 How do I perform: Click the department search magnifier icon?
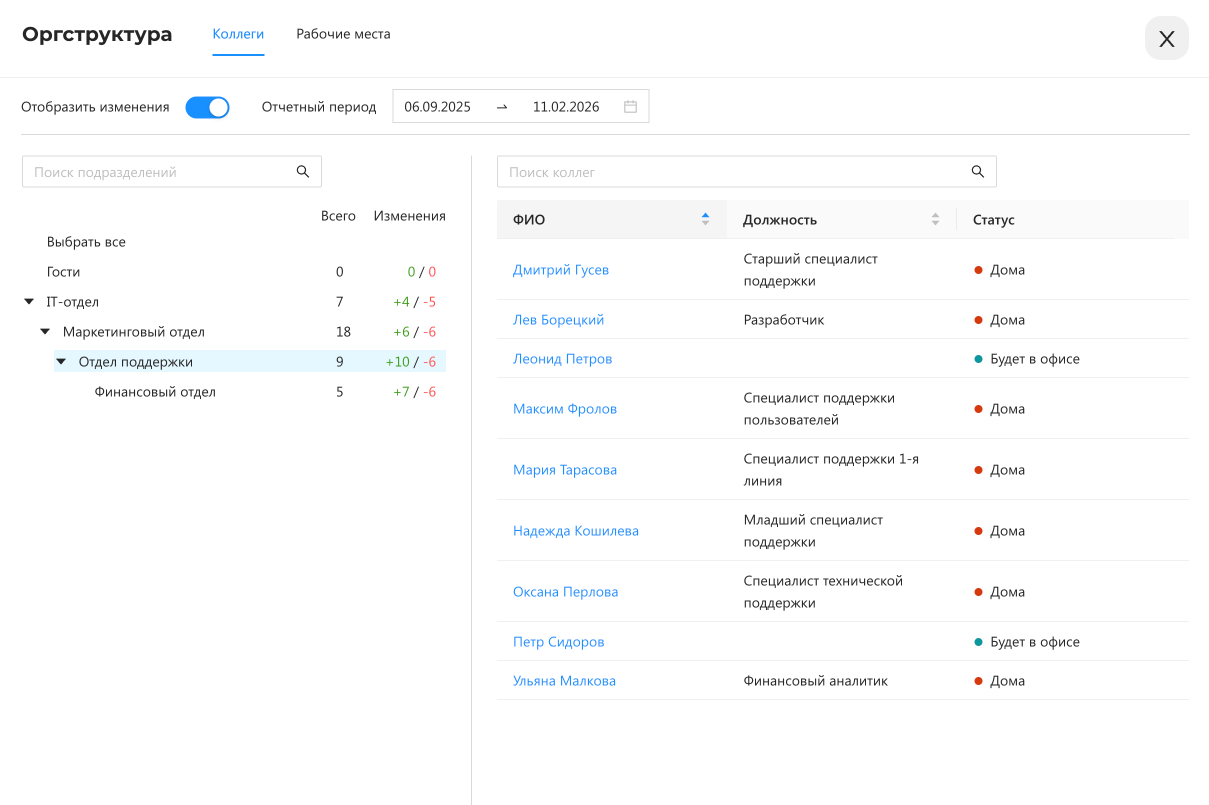303,172
